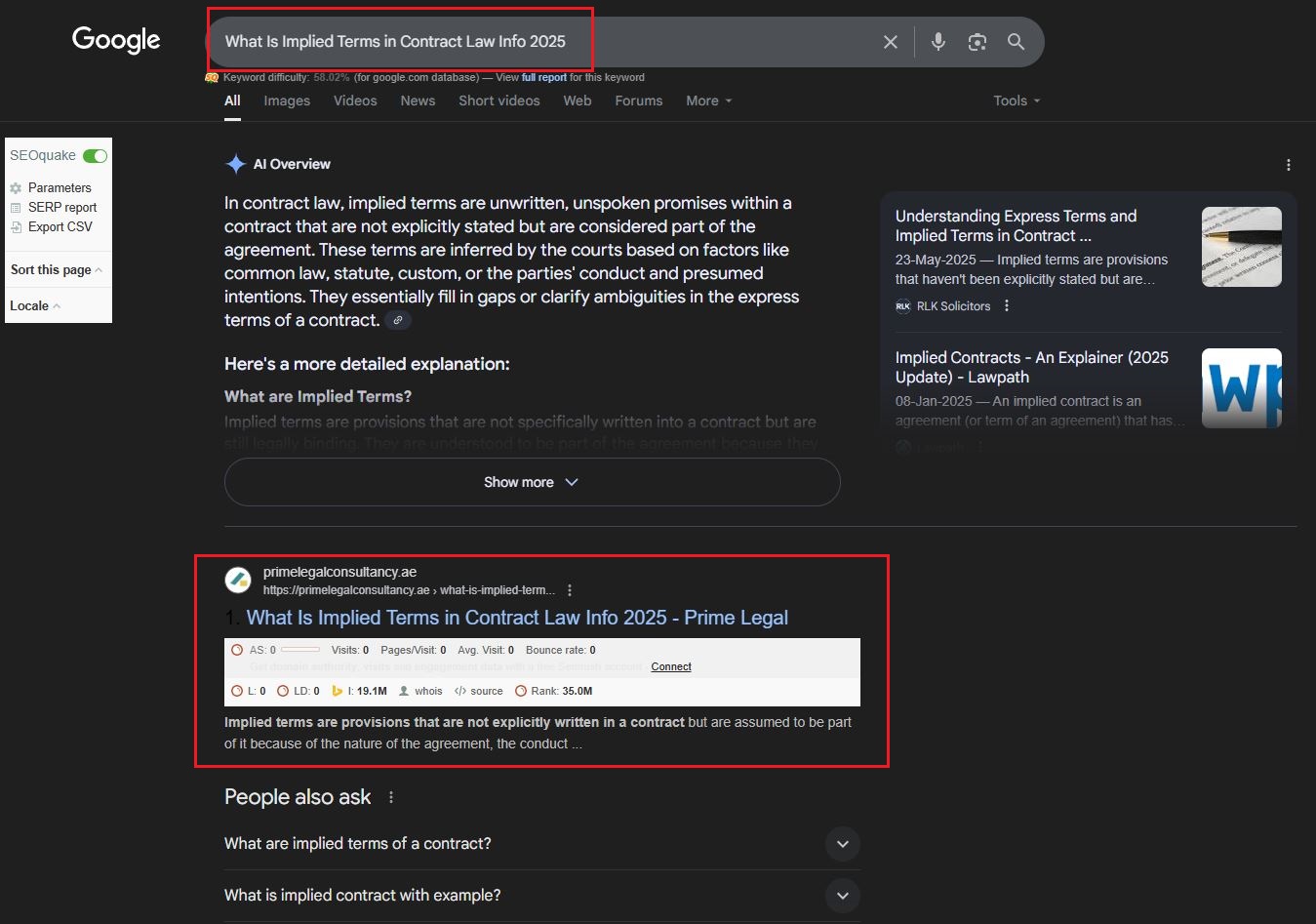The height and width of the screenshot is (924, 1316).
Task: Click the SEOquake Connect link
Action: pyautogui.click(x=671, y=666)
